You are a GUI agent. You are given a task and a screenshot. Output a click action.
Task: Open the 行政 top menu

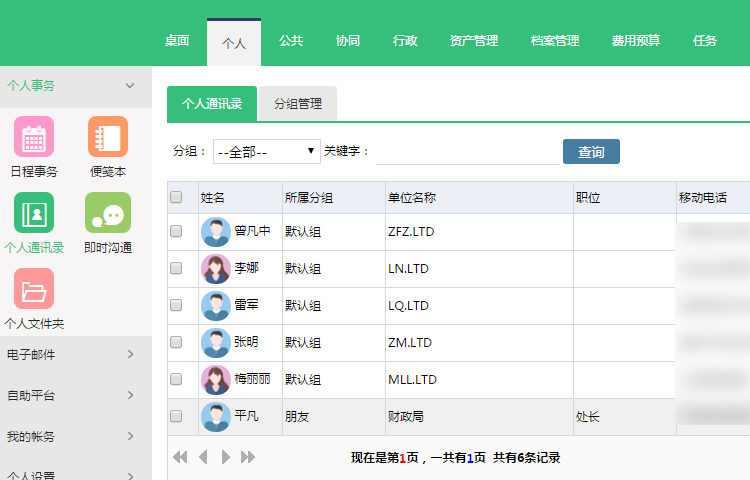pyautogui.click(x=405, y=41)
